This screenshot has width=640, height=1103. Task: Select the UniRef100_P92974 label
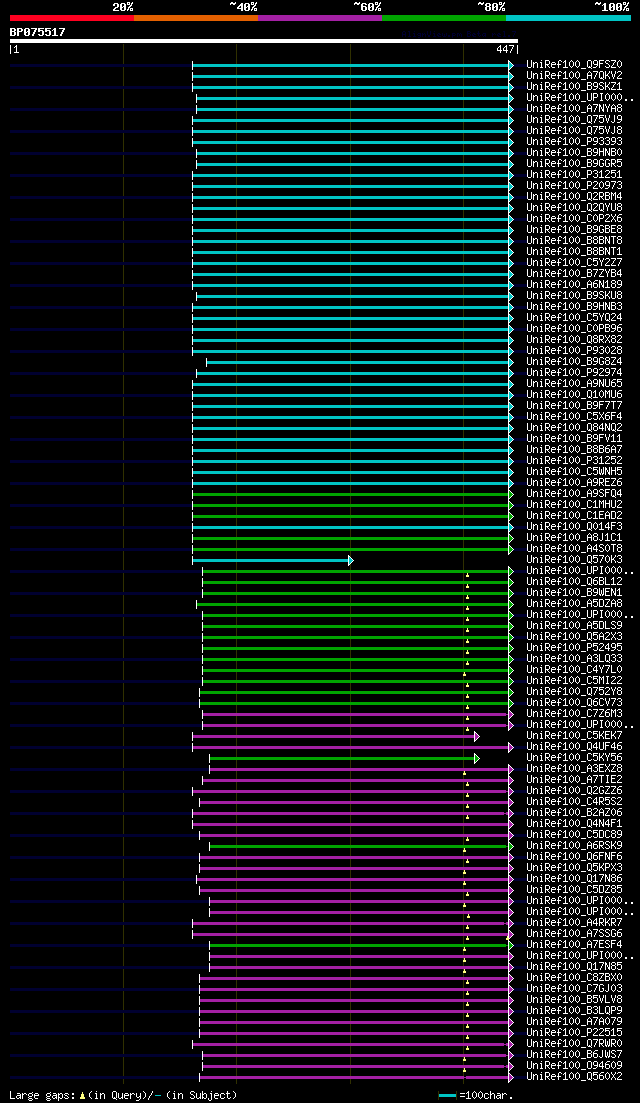(x=574, y=372)
